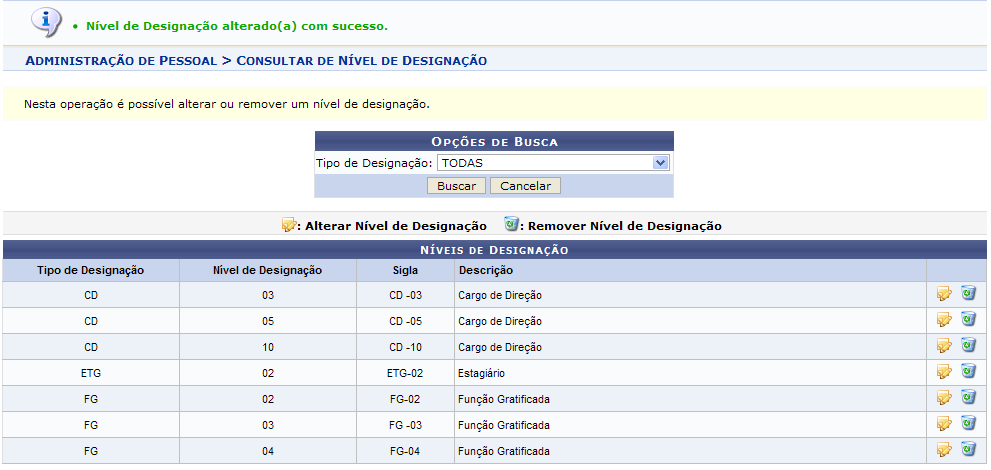
Task: Edit the FG -03 designation level
Action: 943,424
